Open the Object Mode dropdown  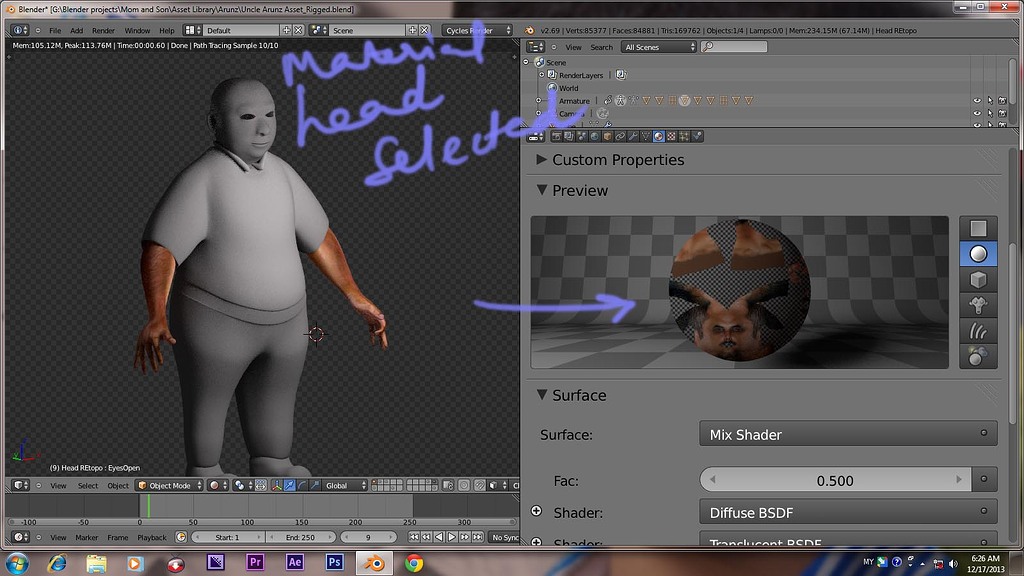click(169, 485)
